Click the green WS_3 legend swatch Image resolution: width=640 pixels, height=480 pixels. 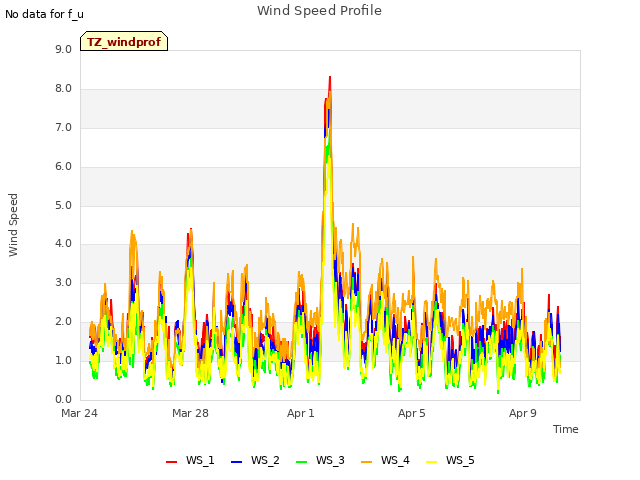(x=301, y=462)
